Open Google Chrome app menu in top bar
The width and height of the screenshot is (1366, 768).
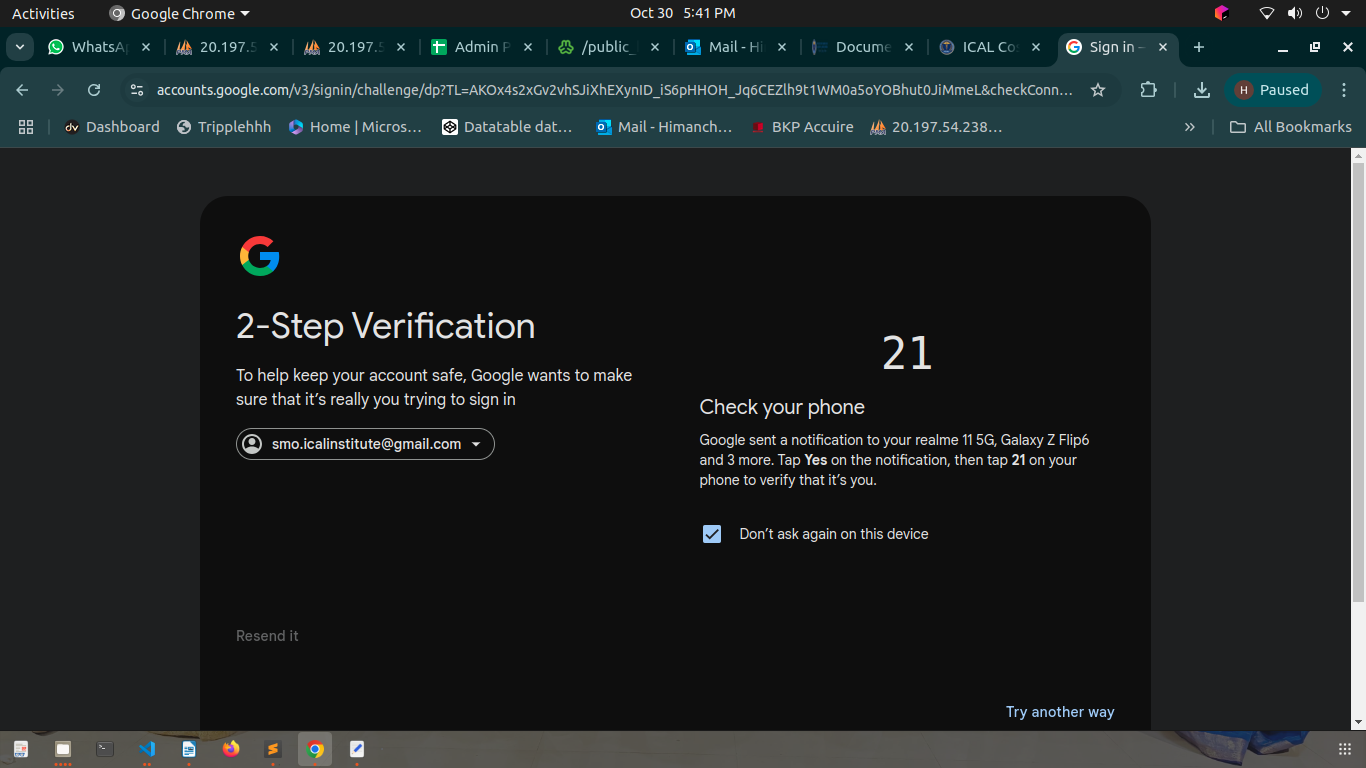pos(180,13)
